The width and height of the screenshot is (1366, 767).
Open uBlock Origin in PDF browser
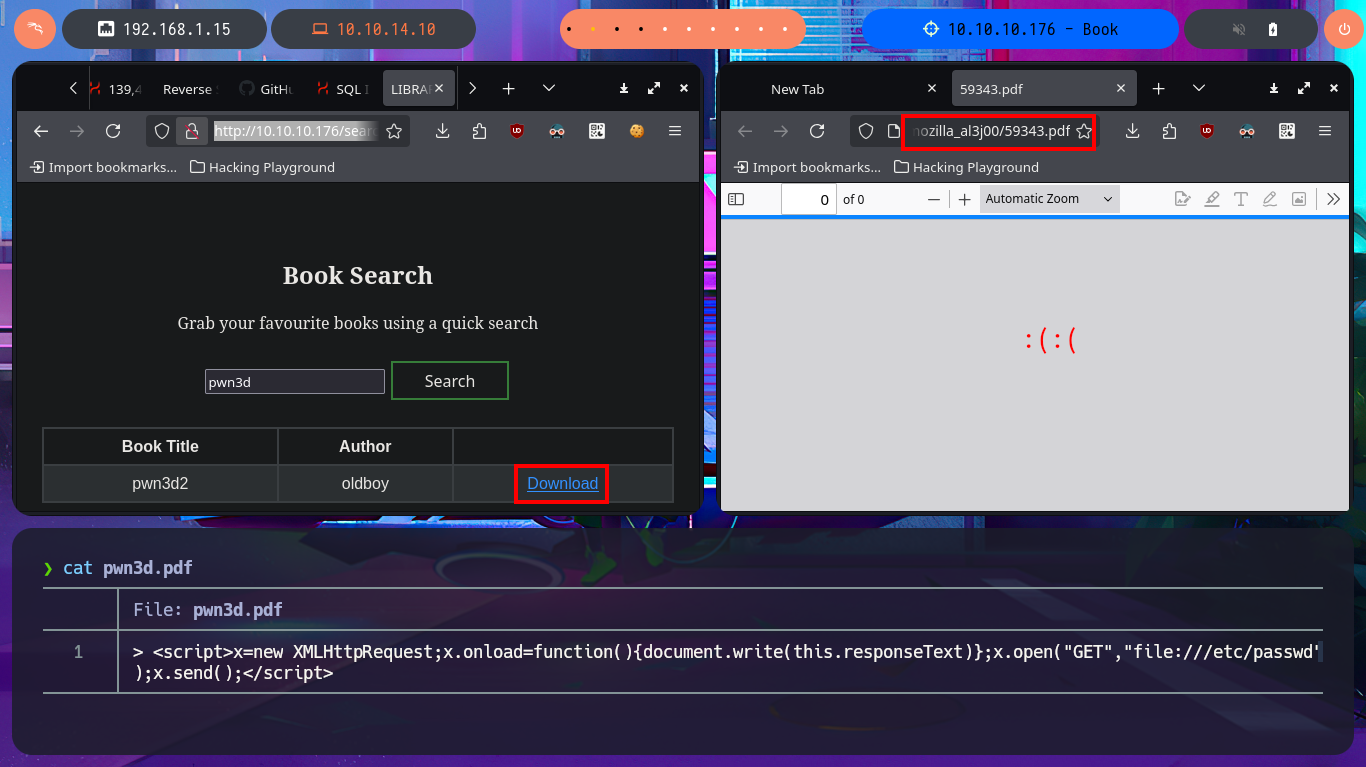(x=1207, y=131)
